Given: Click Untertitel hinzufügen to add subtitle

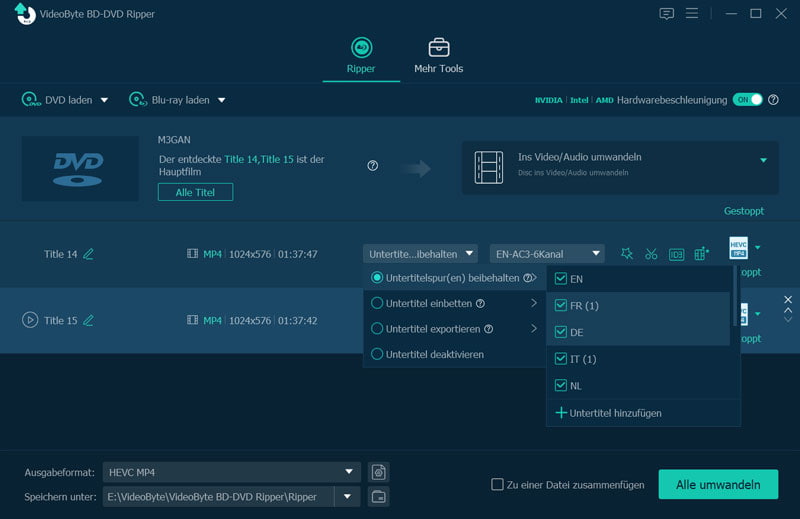Looking at the screenshot, I should coord(608,413).
